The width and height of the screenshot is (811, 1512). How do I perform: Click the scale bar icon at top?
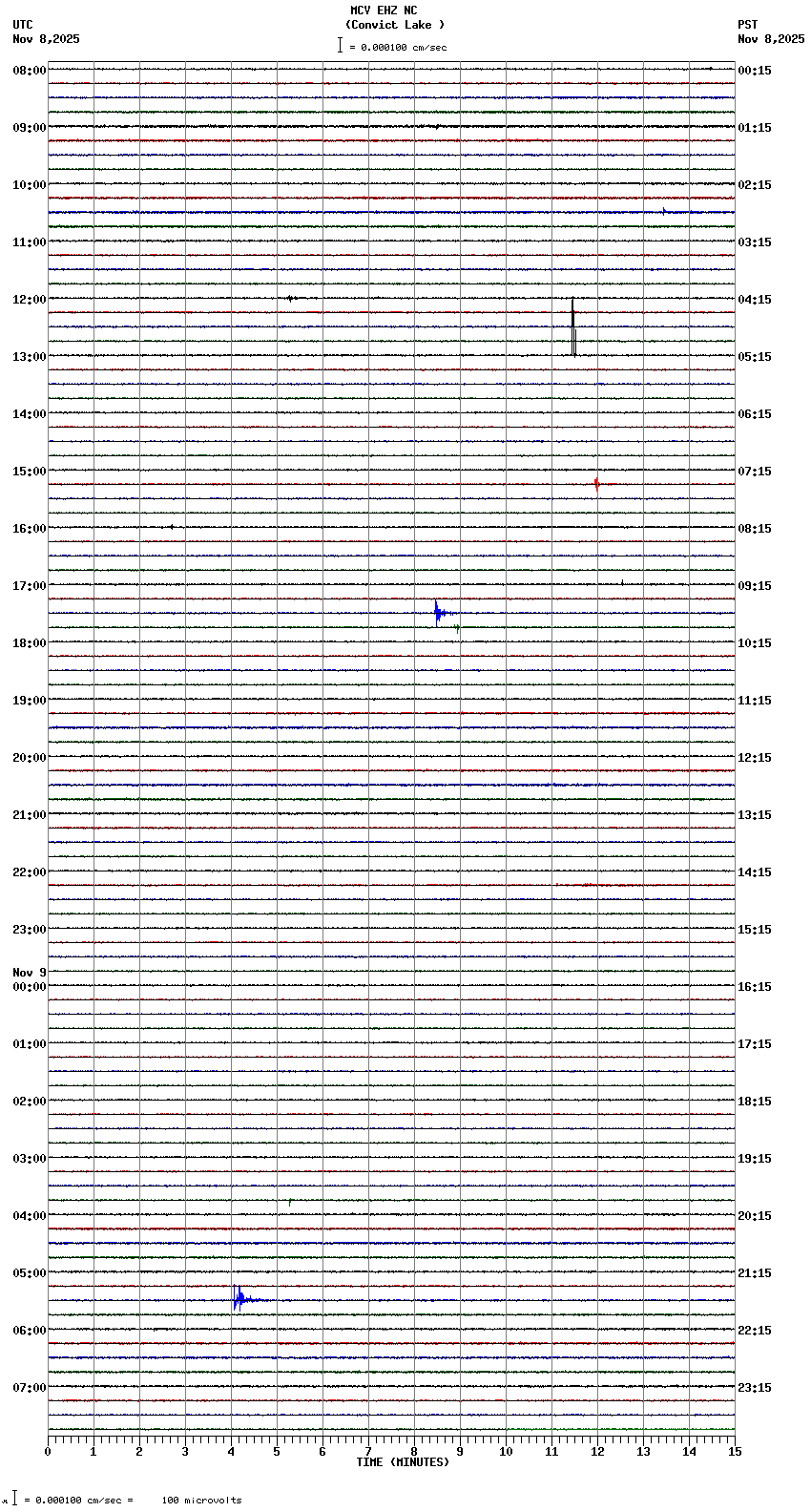point(340,45)
